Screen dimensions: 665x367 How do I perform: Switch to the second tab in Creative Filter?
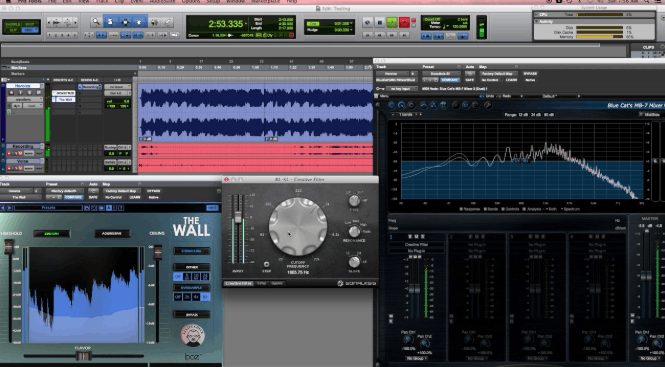point(262,283)
